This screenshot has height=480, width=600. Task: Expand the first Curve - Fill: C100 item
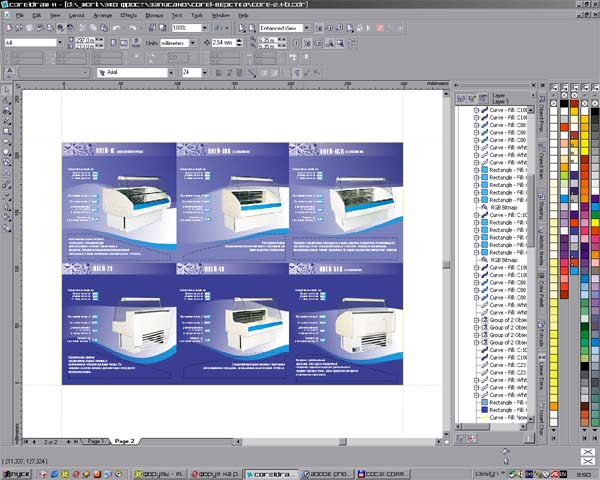pos(476,110)
